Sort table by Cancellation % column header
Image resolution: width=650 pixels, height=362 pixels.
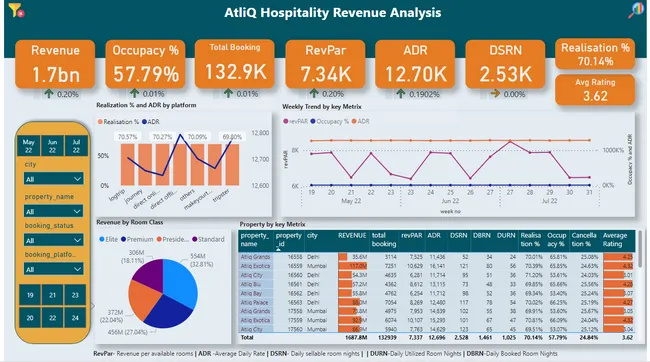[584, 240]
